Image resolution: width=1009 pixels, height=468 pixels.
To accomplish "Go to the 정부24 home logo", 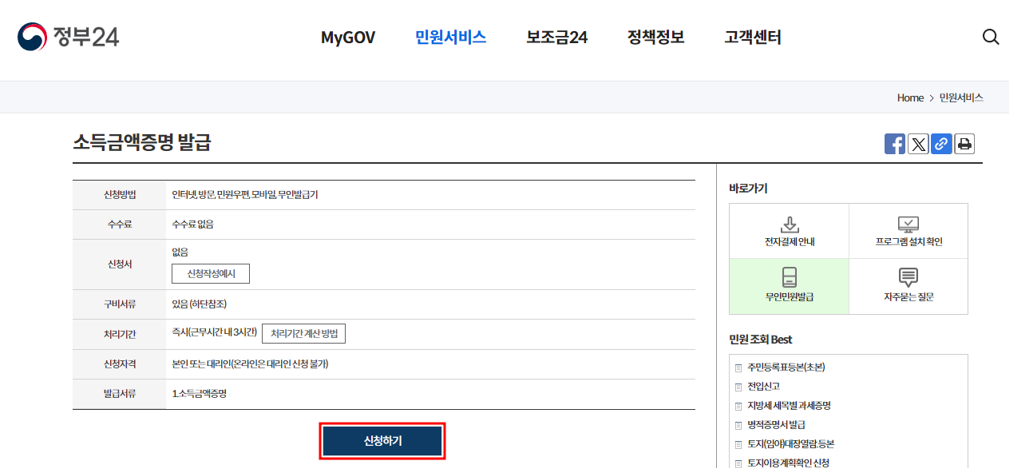I will (68, 37).
